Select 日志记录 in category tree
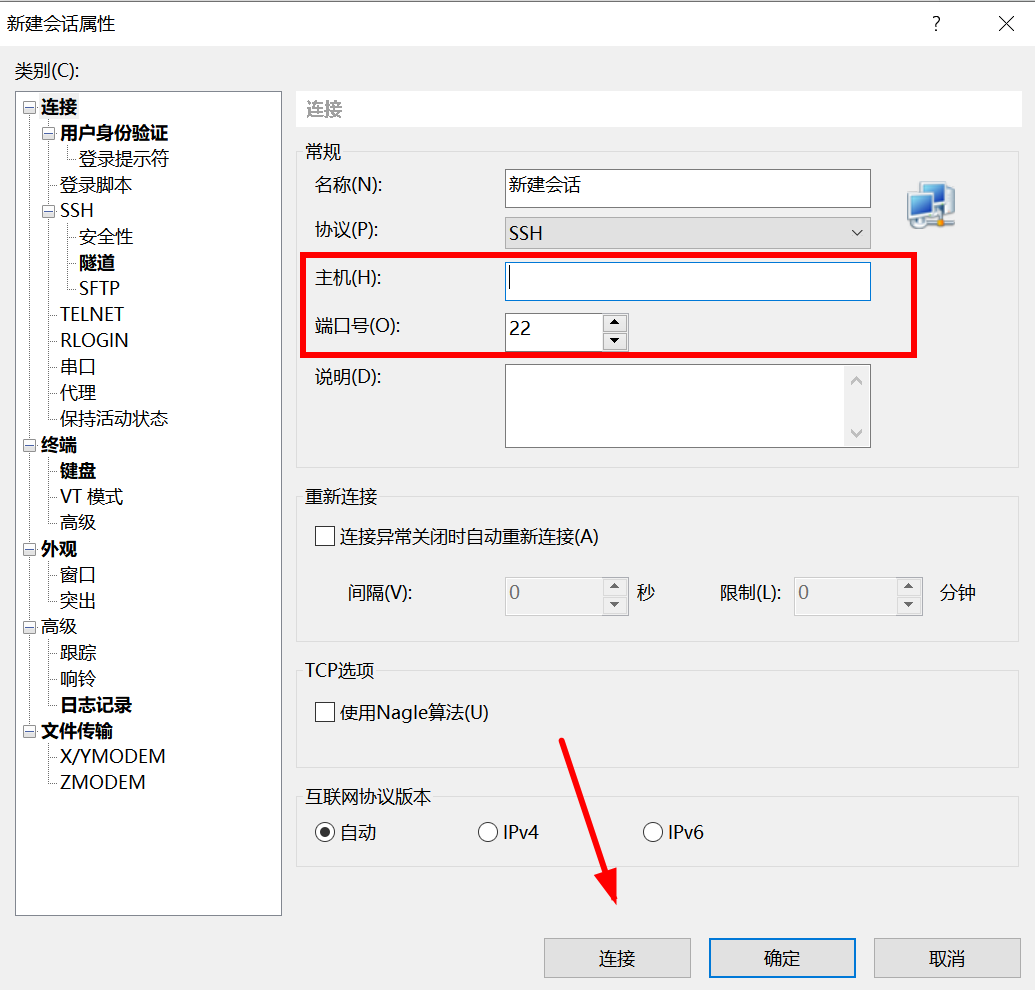 coord(96,705)
